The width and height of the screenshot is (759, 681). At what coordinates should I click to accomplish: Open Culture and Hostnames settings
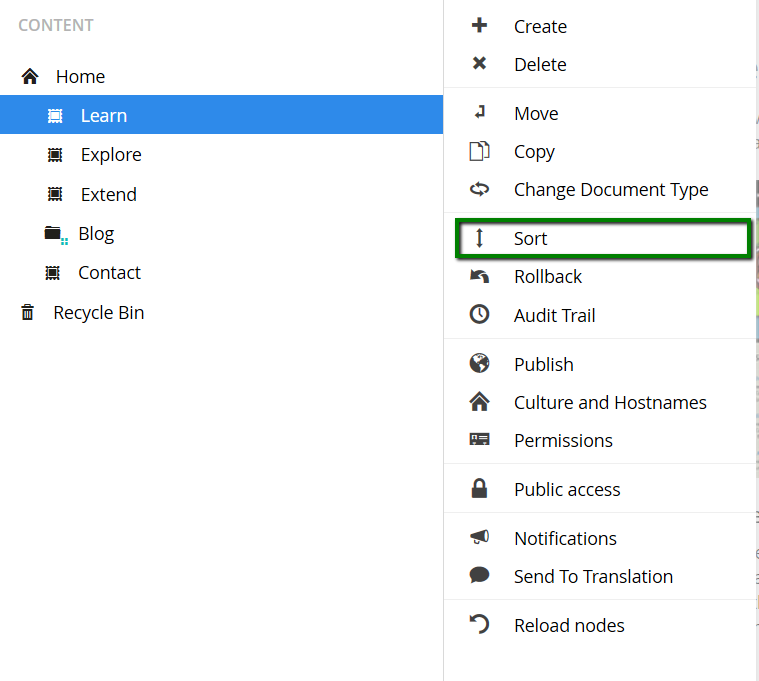tap(609, 403)
